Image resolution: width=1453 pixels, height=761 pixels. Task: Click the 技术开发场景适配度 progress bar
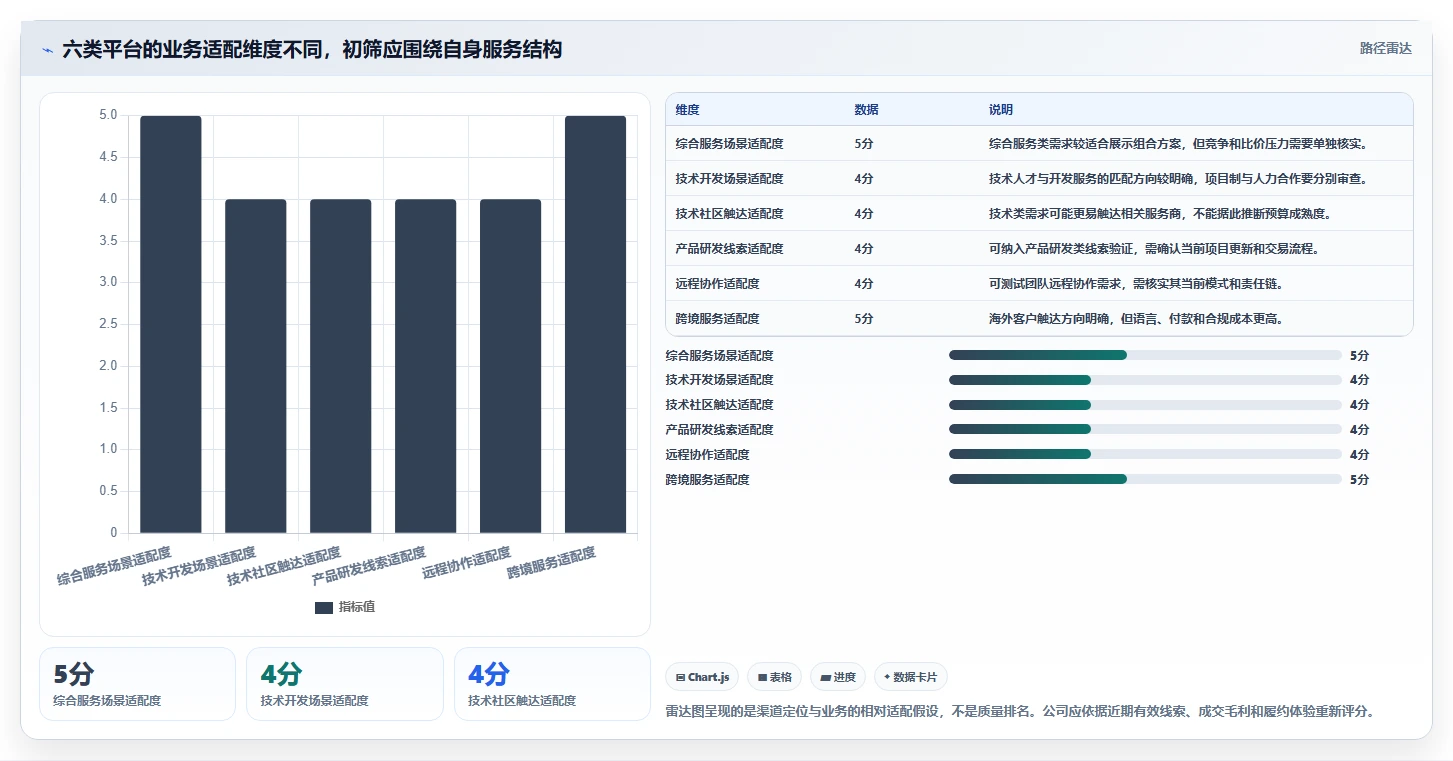tap(1145, 380)
